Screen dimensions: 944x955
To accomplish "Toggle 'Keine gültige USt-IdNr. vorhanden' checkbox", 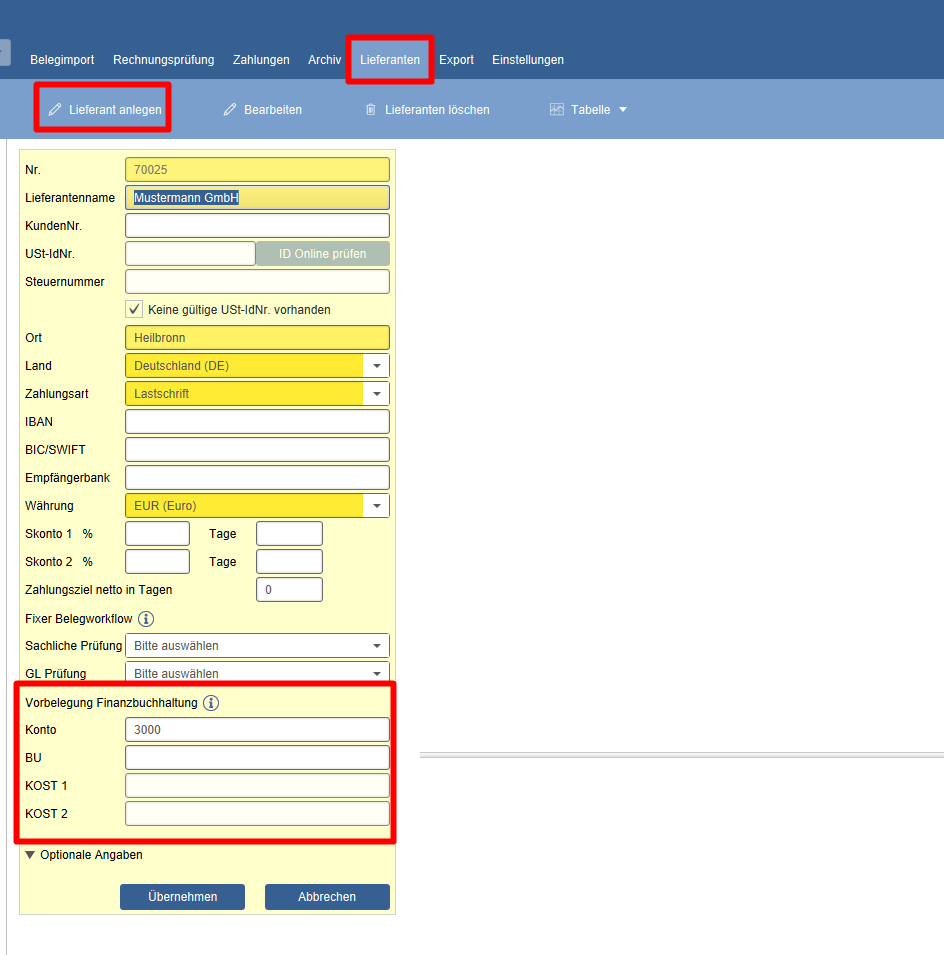I will (134, 309).
